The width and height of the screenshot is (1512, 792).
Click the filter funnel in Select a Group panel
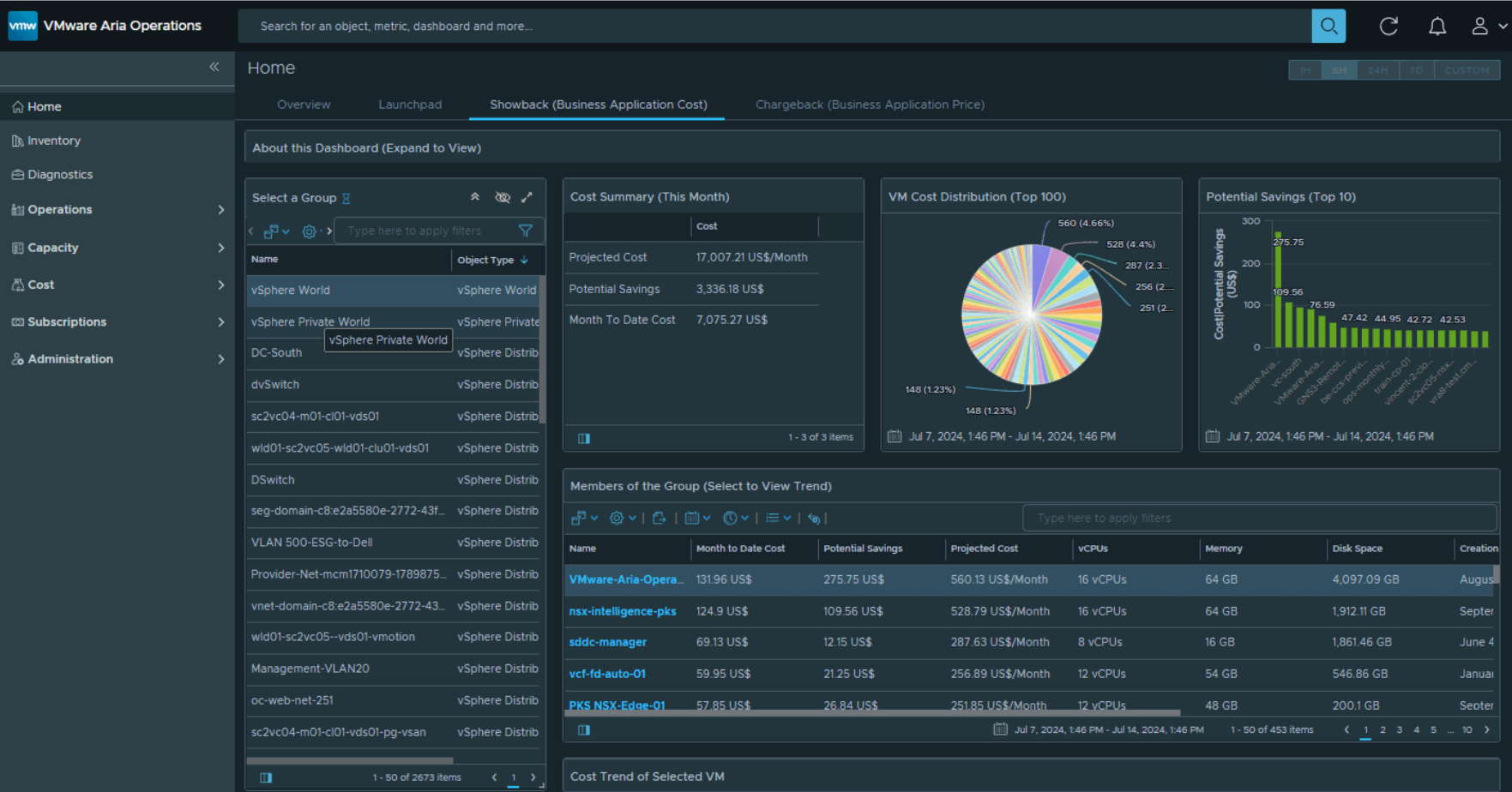(x=526, y=230)
